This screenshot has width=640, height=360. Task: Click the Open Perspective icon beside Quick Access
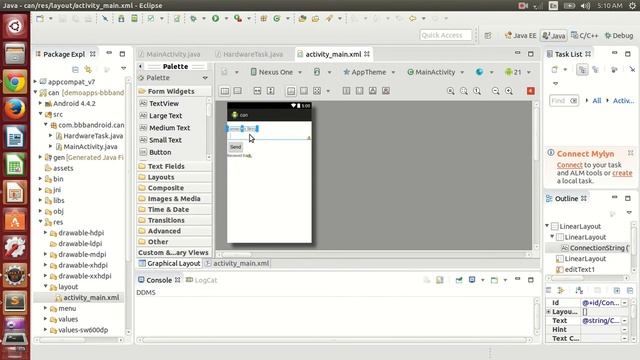click(488, 36)
